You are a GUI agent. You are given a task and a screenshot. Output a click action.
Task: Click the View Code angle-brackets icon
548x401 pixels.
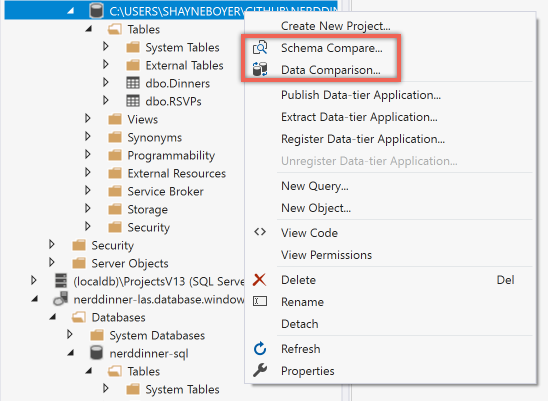tap(260, 232)
